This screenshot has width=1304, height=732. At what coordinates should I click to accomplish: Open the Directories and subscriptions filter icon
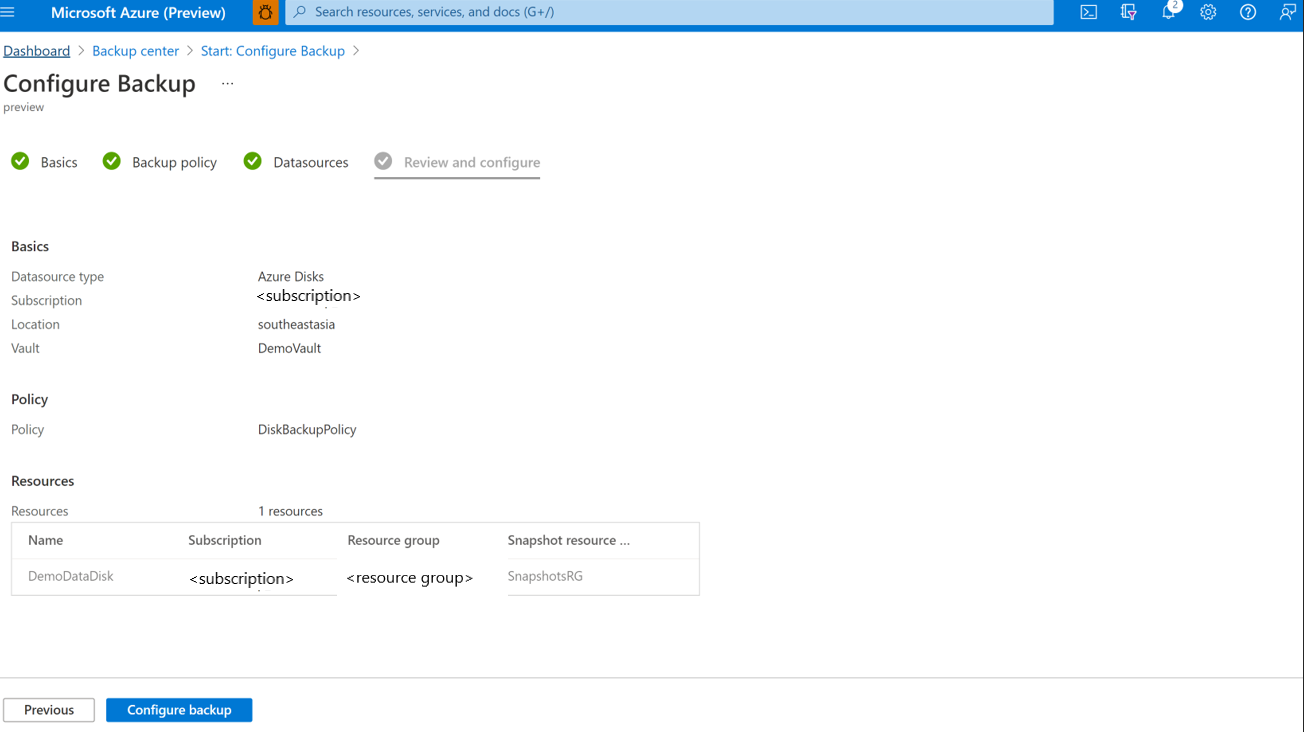(1129, 13)
